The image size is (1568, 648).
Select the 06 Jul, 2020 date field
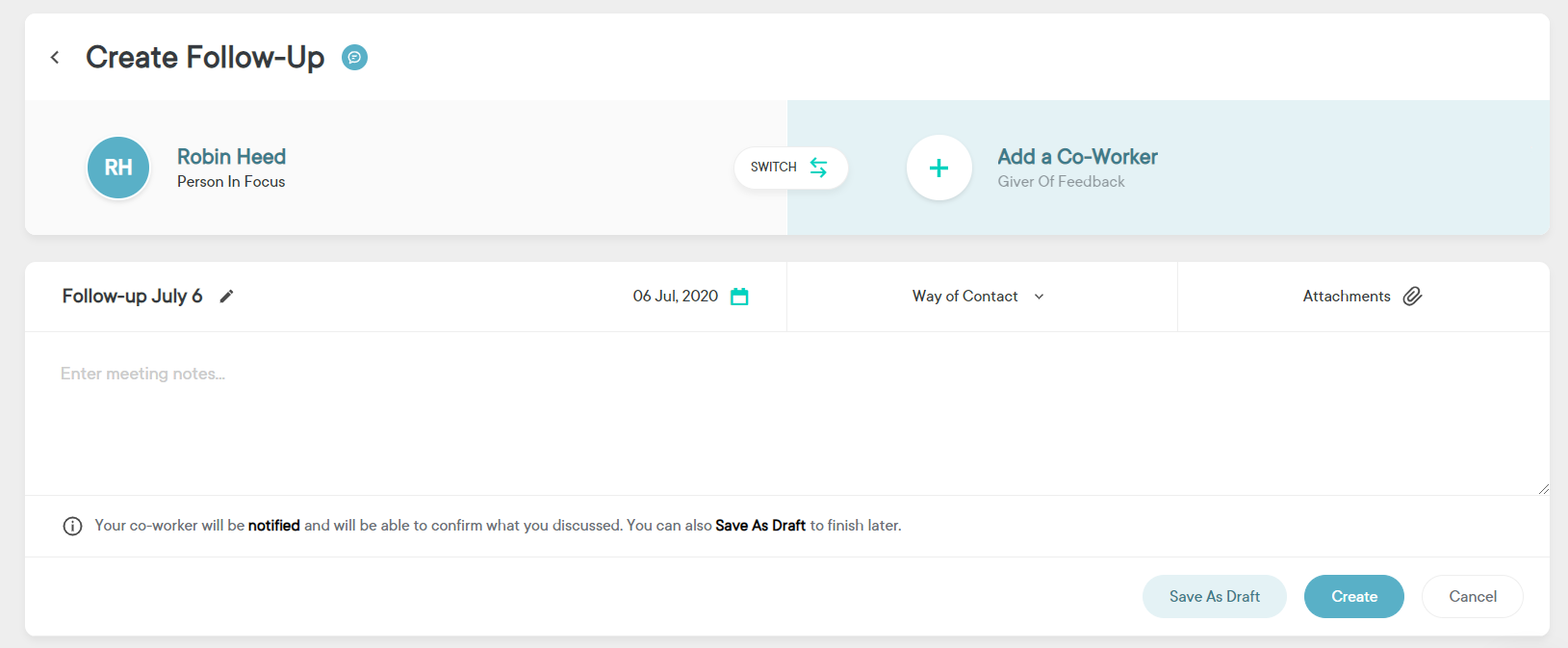(675, 297)
